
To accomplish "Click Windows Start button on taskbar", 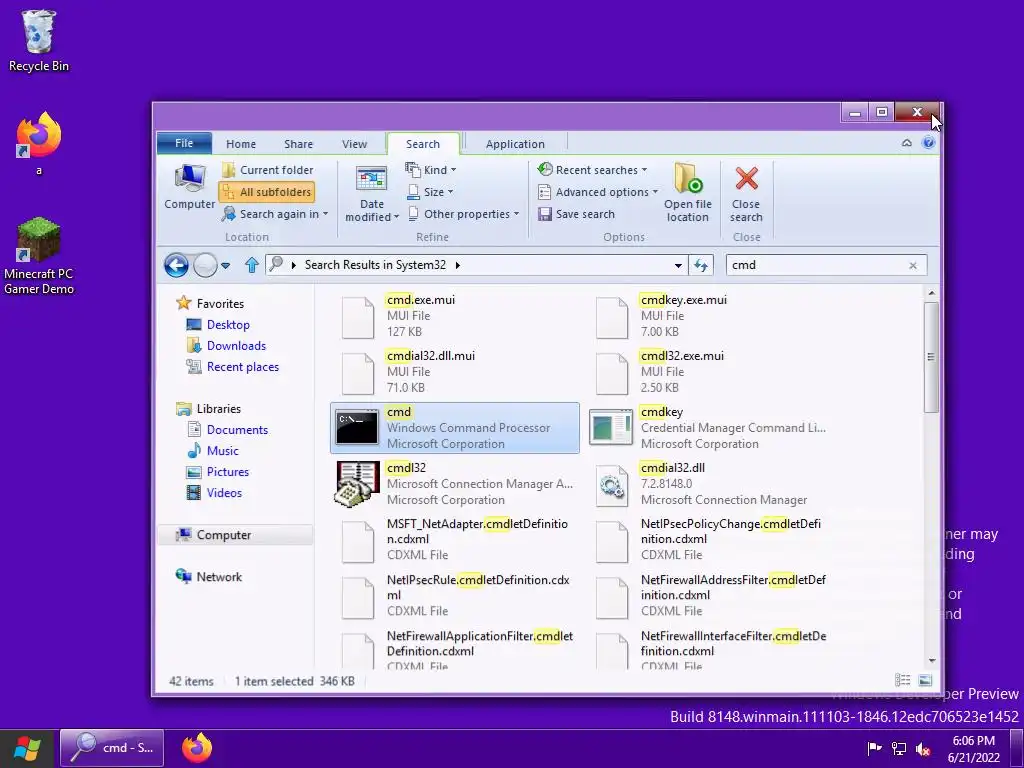I will click(27, 748).
